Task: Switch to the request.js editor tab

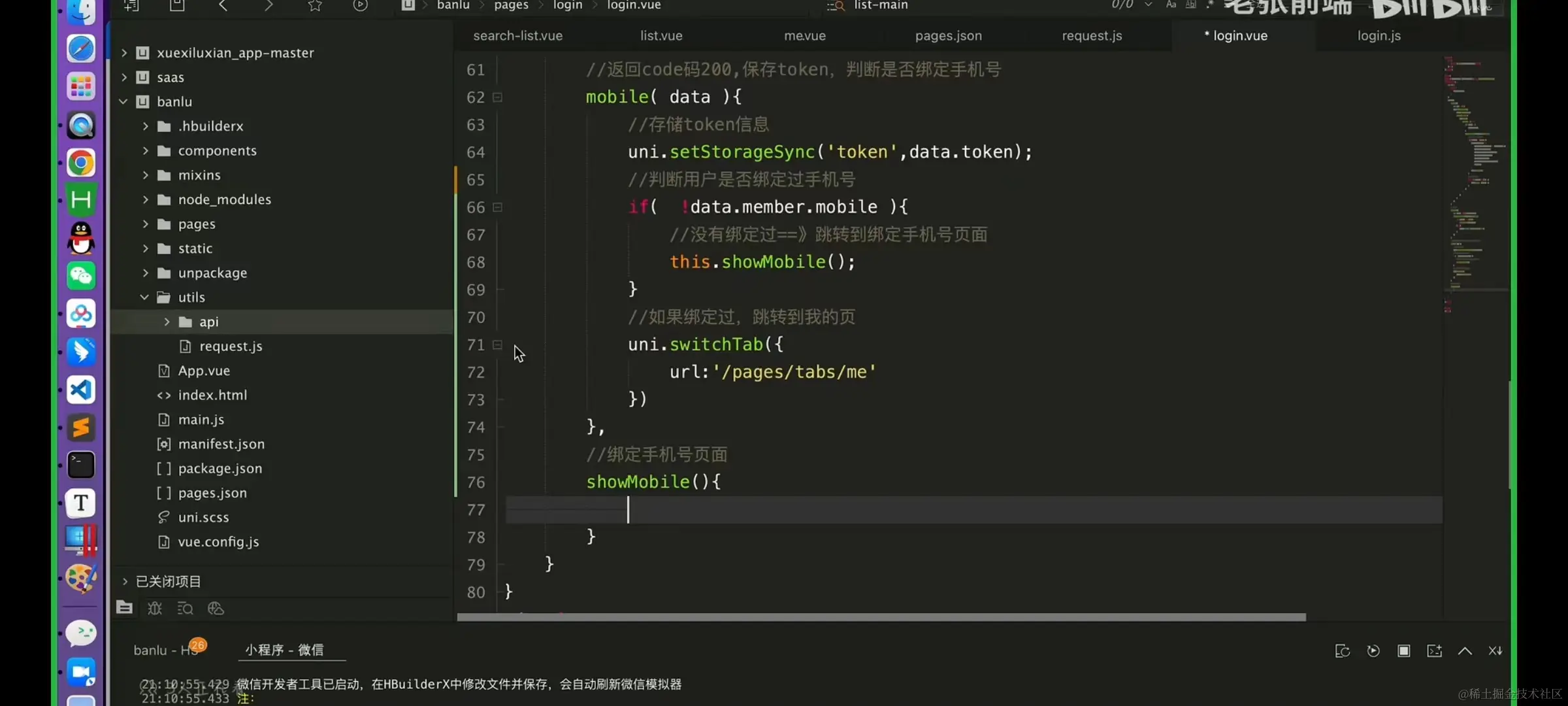Action: click(1092, 36)
